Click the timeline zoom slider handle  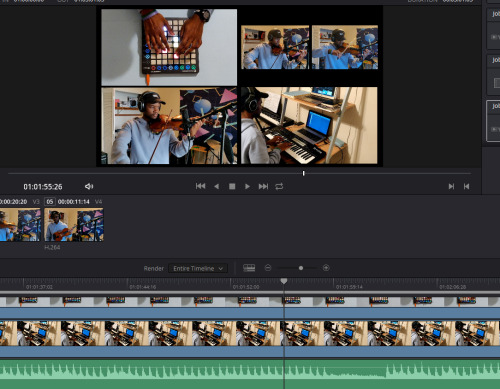301,268
